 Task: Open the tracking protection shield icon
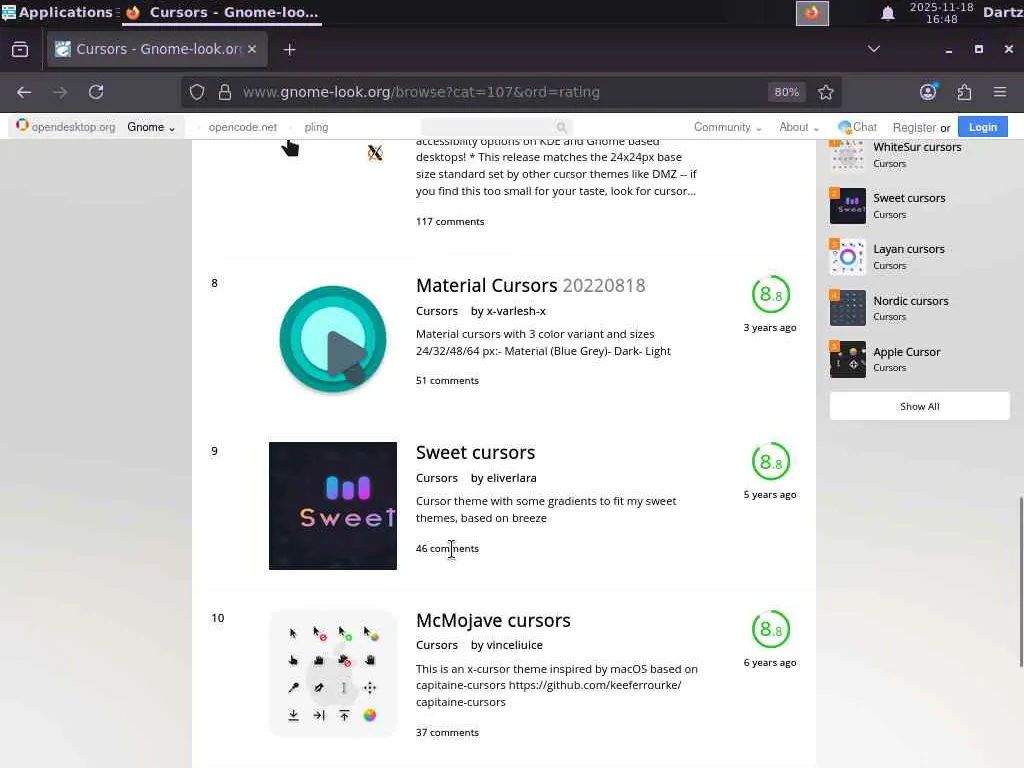197,92
